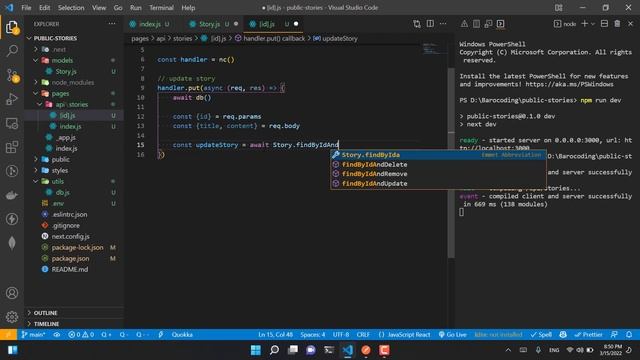Image resolution: width=640 pixels, height=360 pixels.
Task: Split the editor right
Action: coord(430,24)
